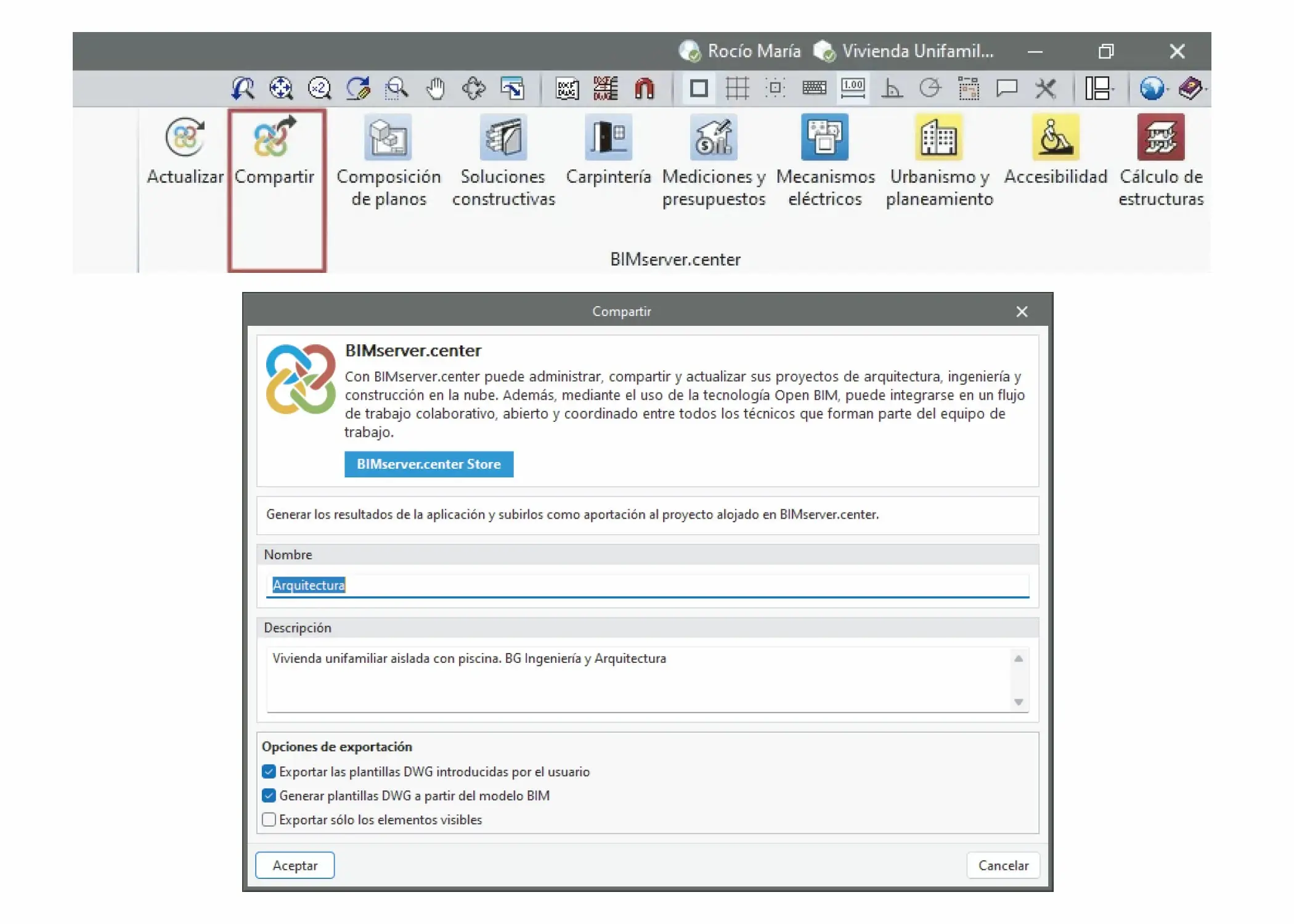Expand the help book dropdown
The width and height of the screenshot is (1294, 924).
[x=1192, y=89]
